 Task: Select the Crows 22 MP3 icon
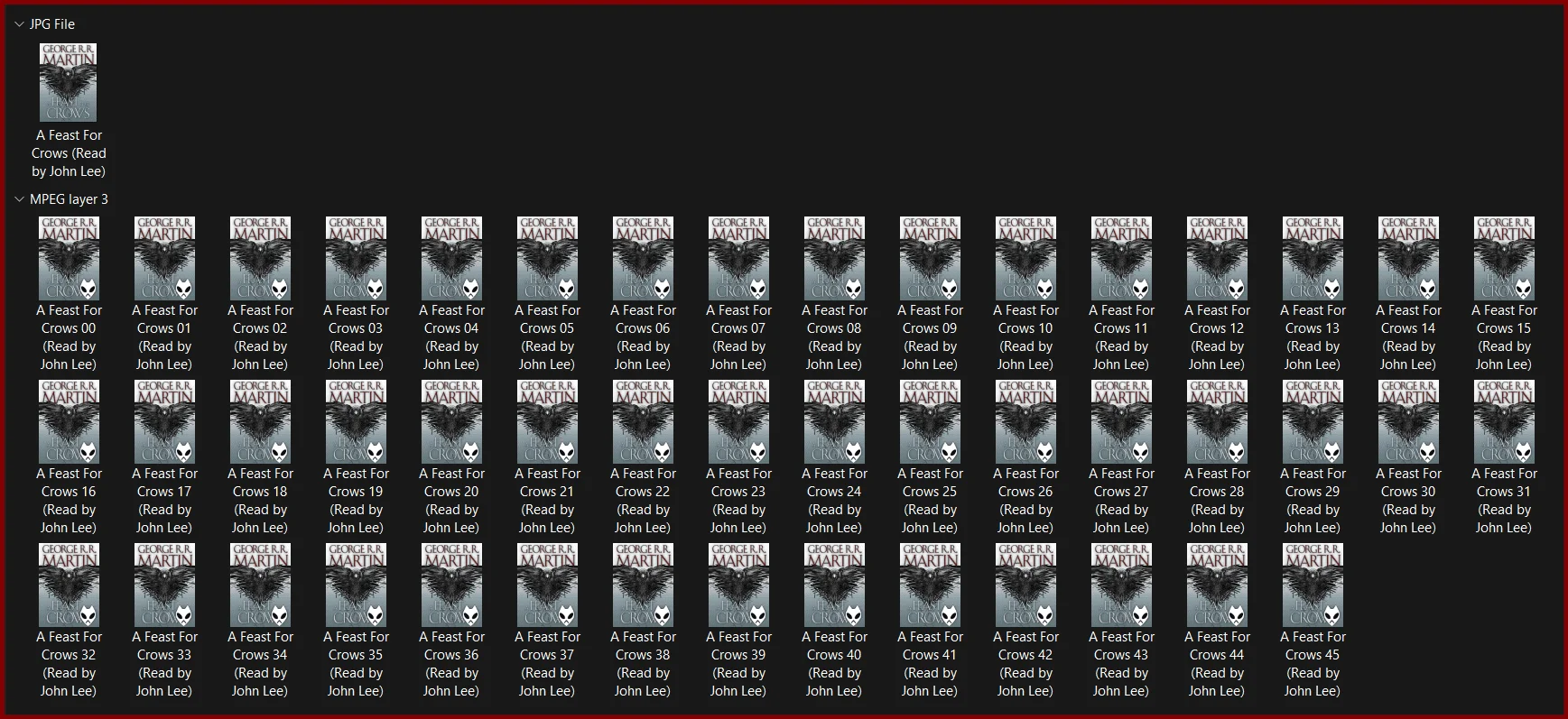point(643,421)
